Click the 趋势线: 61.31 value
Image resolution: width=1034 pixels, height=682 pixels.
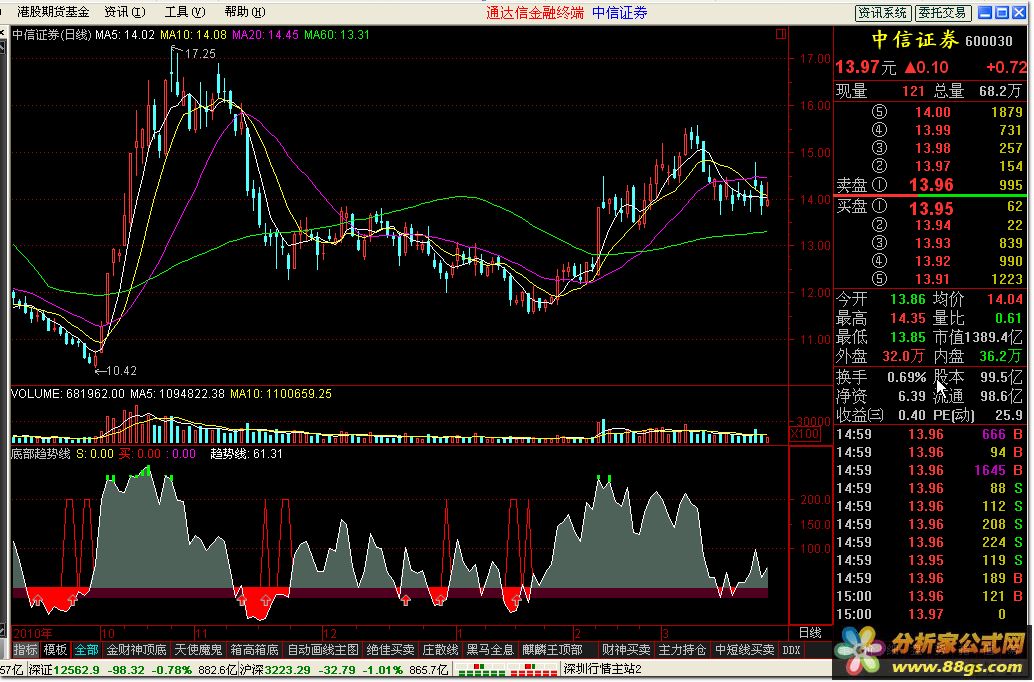(x=247, y=454)
